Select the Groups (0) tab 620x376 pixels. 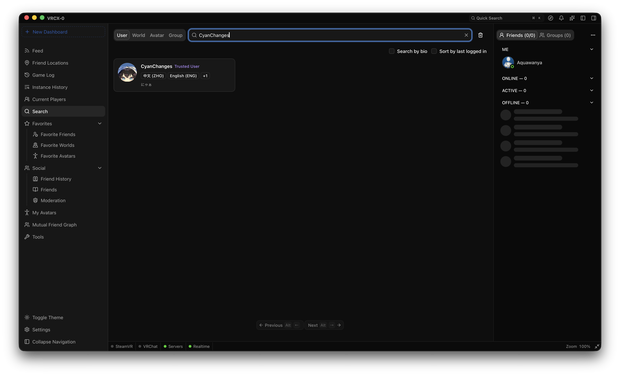coord(555,35)
